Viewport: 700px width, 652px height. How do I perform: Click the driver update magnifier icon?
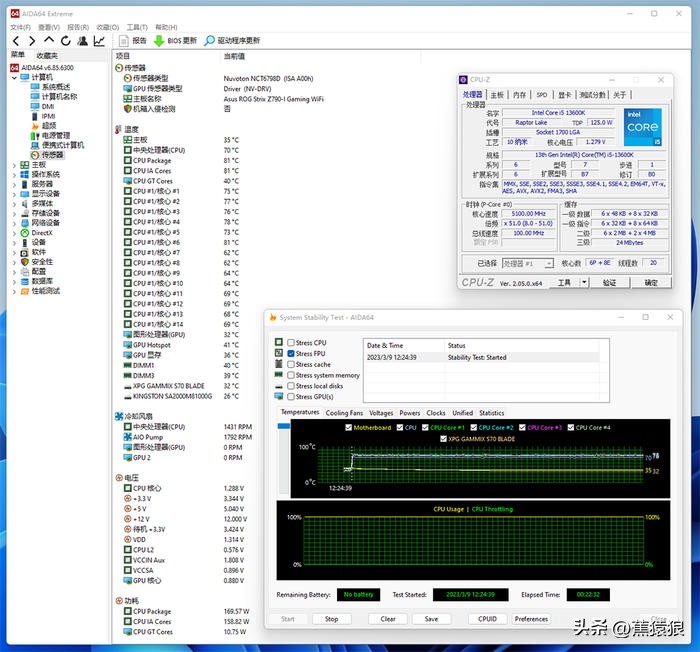point(210,41)
